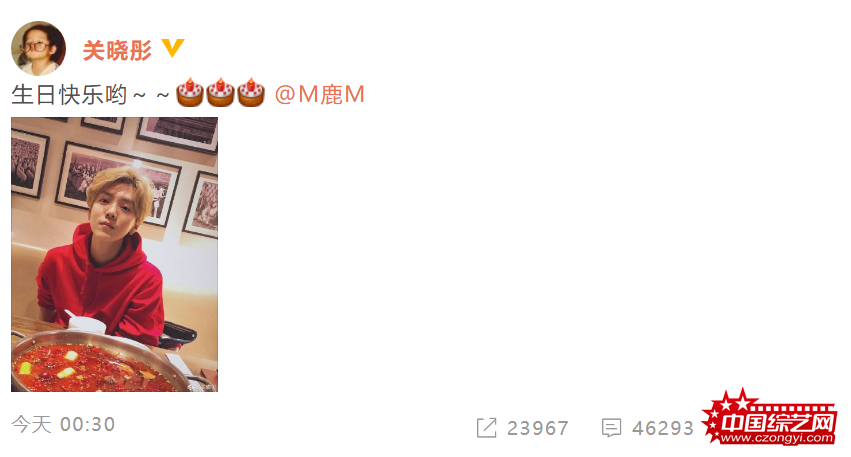Open the @M鹿M mention link
Image resolution: width=851 pixels, height=457 pixels.
[x=320, y=94]
